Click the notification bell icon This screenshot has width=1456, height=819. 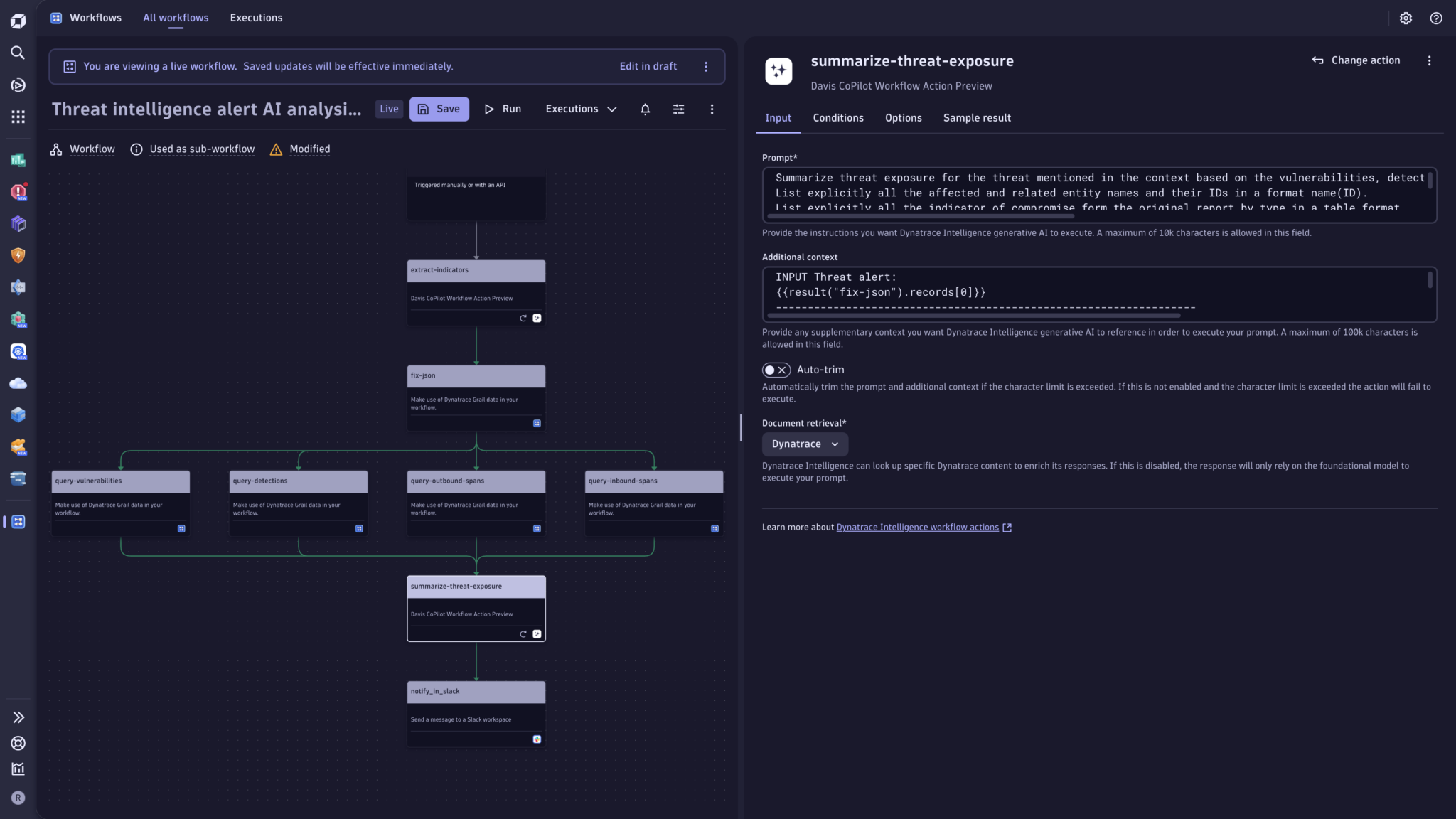point(645,109)
